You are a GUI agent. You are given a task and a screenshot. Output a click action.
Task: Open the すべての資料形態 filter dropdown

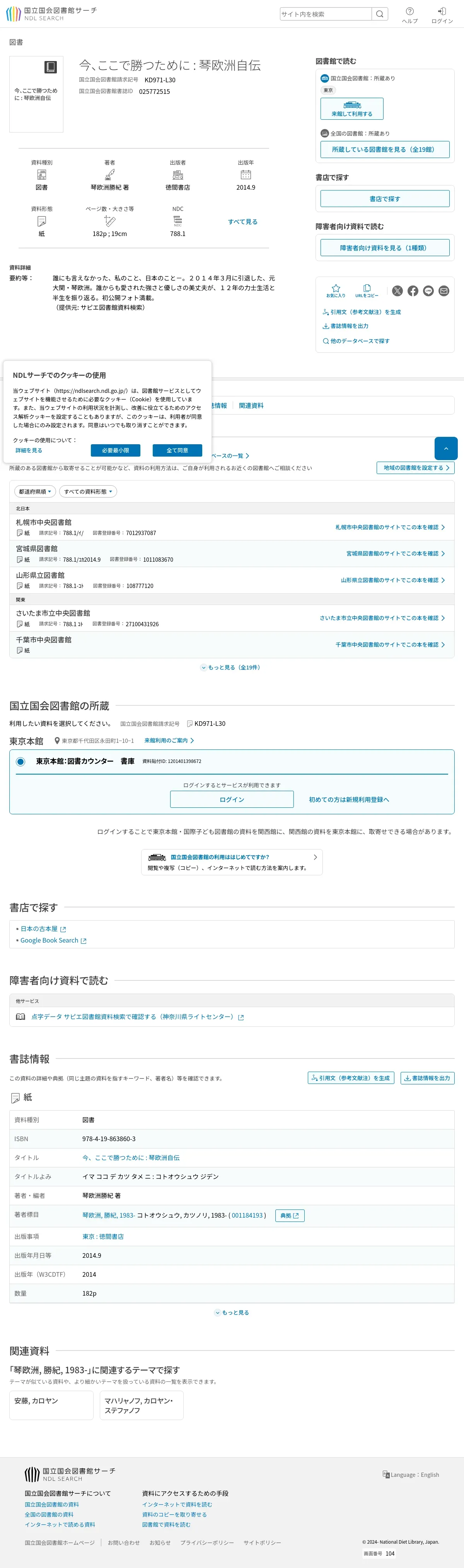[88, 492]
